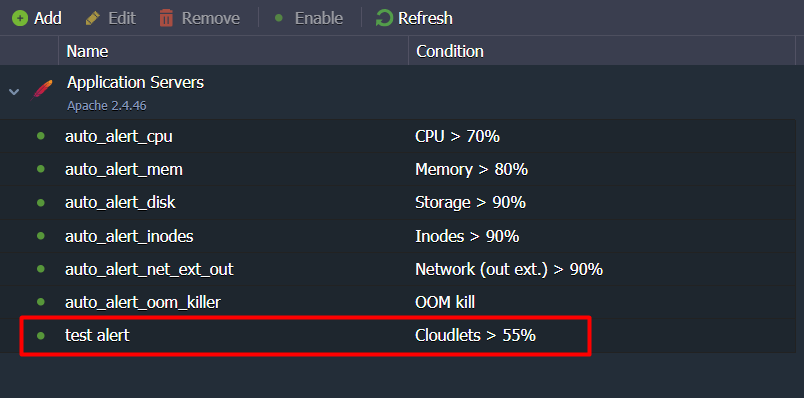This screenshot has height=398, width=804.
Task: Select the Cloudlets > 55% condition cell
Action: tap(475, 335)
